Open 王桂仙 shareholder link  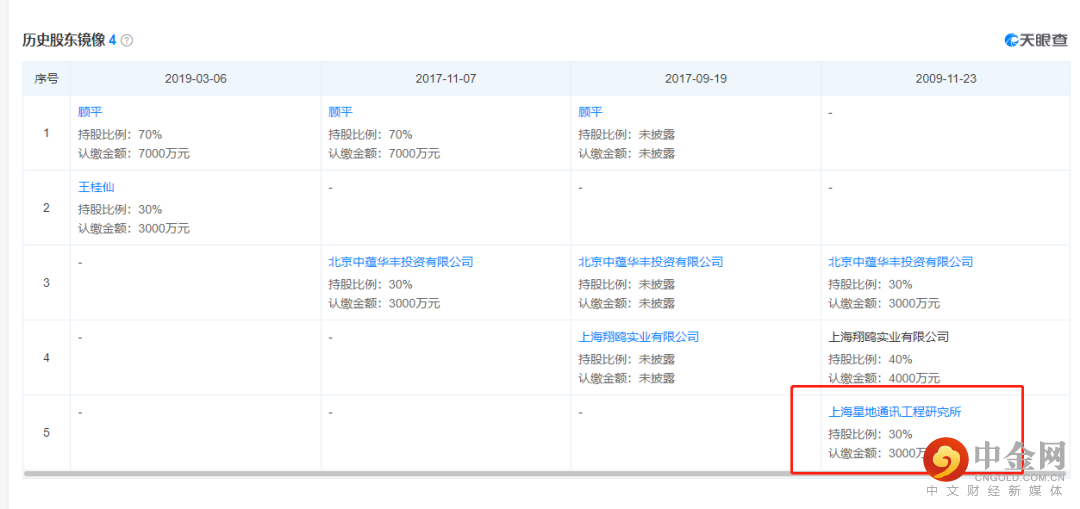[96, 187]
